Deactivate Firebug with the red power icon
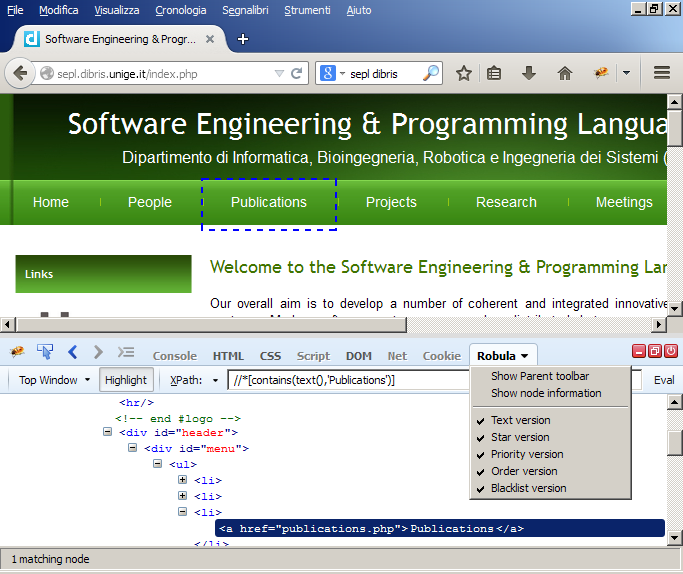Screen dimensions: 683x574 tap(671, 351)
